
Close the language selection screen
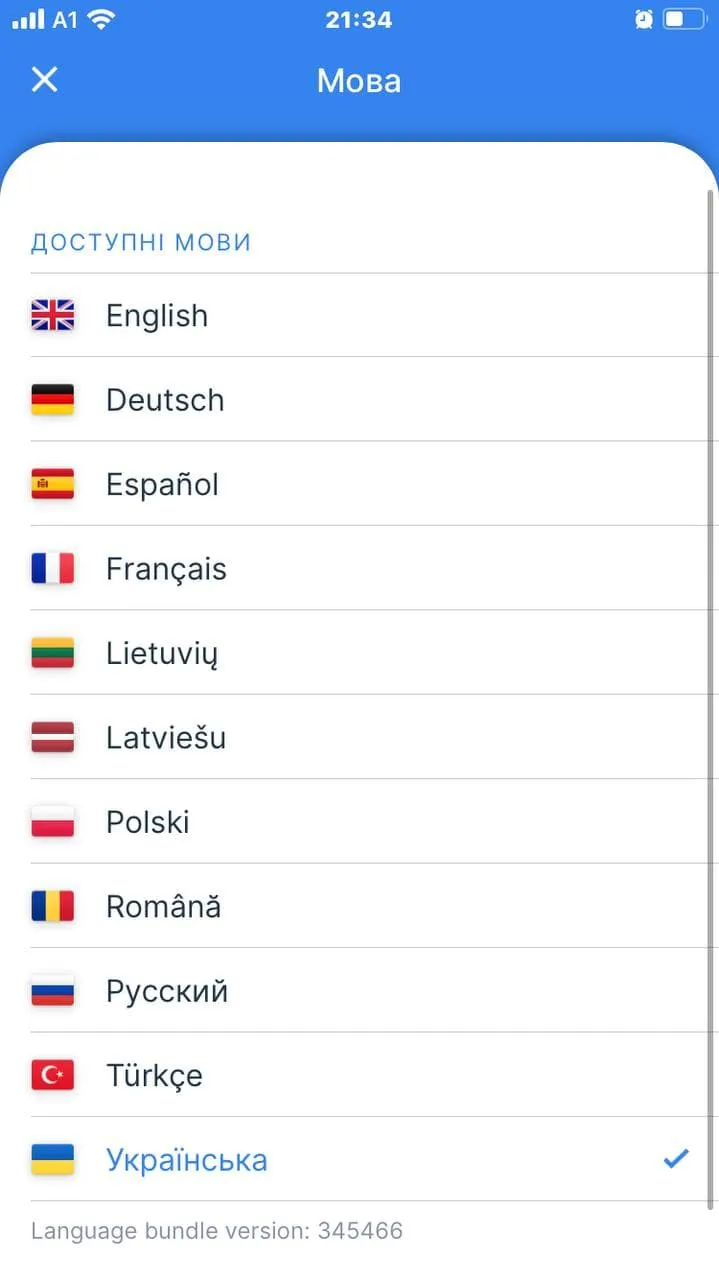pyautogui.click(x=45, y=80)
